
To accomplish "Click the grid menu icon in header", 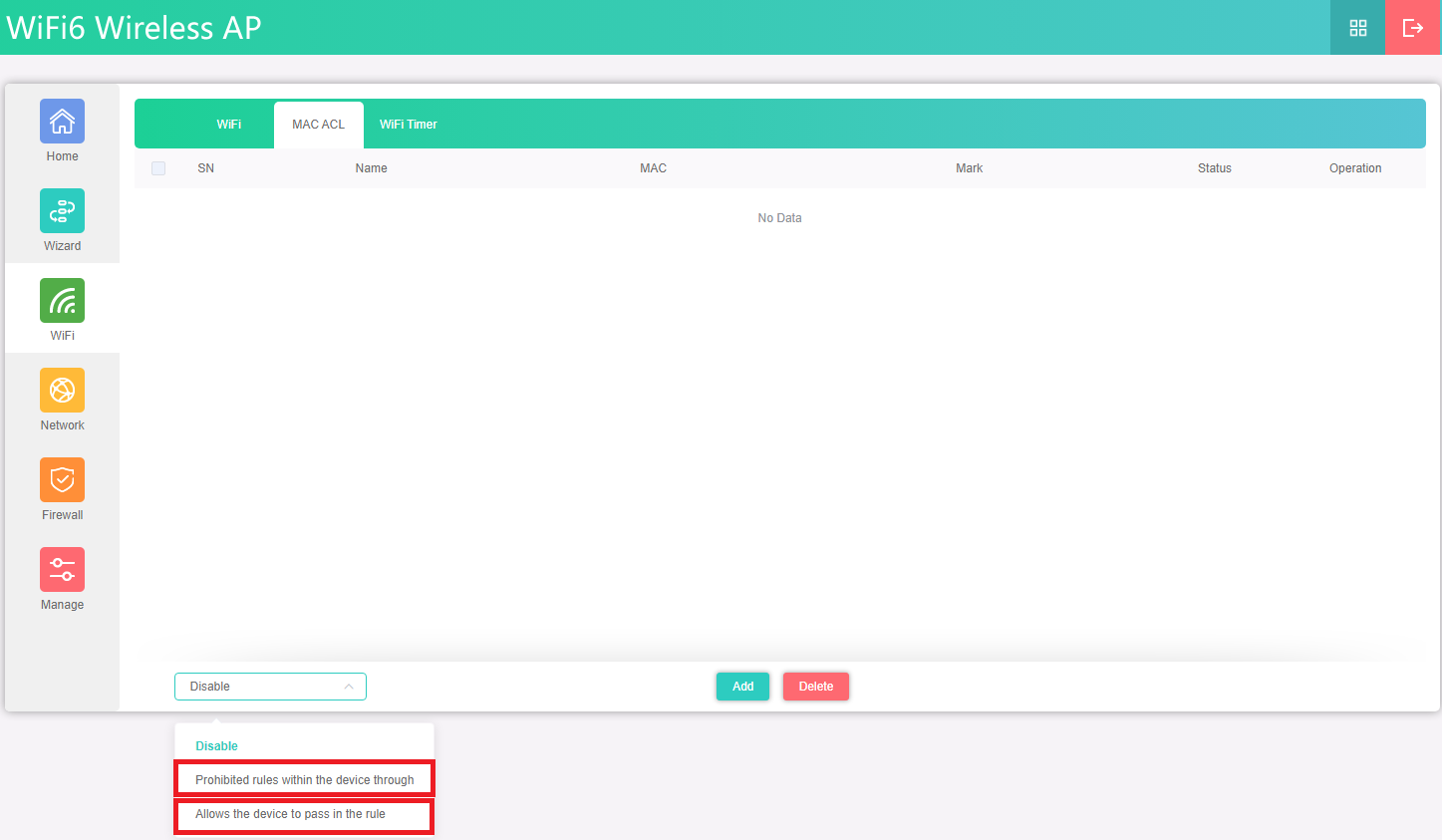I will pyautogui.click(x=1357, y=28).
